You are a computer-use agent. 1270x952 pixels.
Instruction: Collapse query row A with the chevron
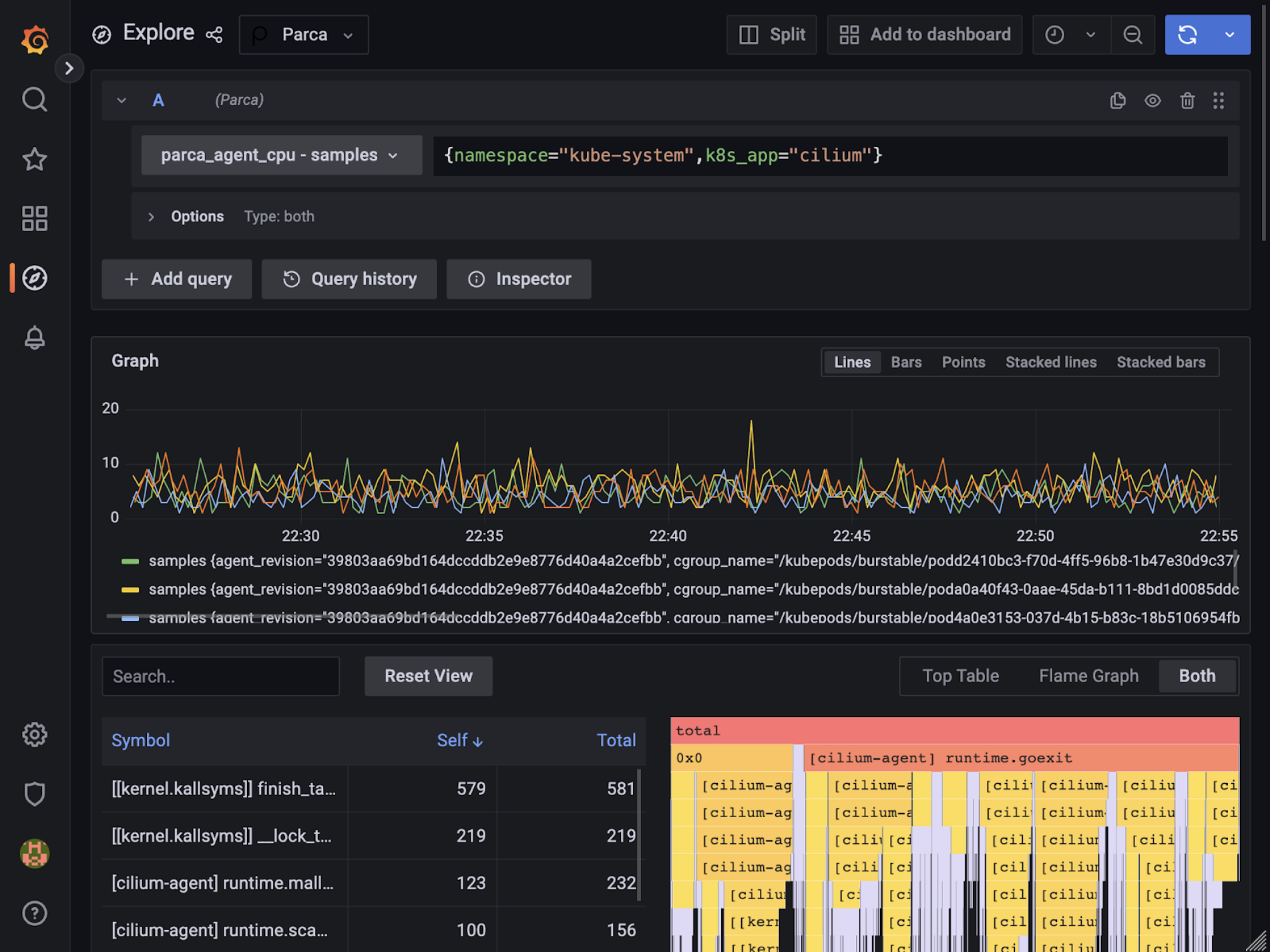[122, 100]
